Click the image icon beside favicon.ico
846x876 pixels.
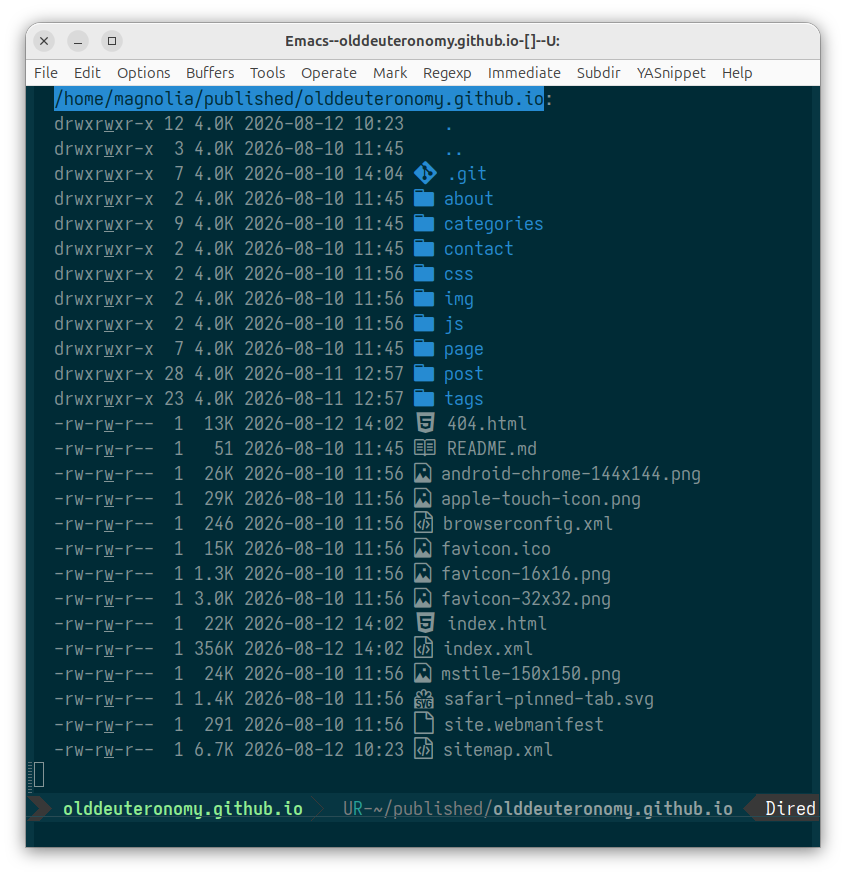click(x=423, y=548)
